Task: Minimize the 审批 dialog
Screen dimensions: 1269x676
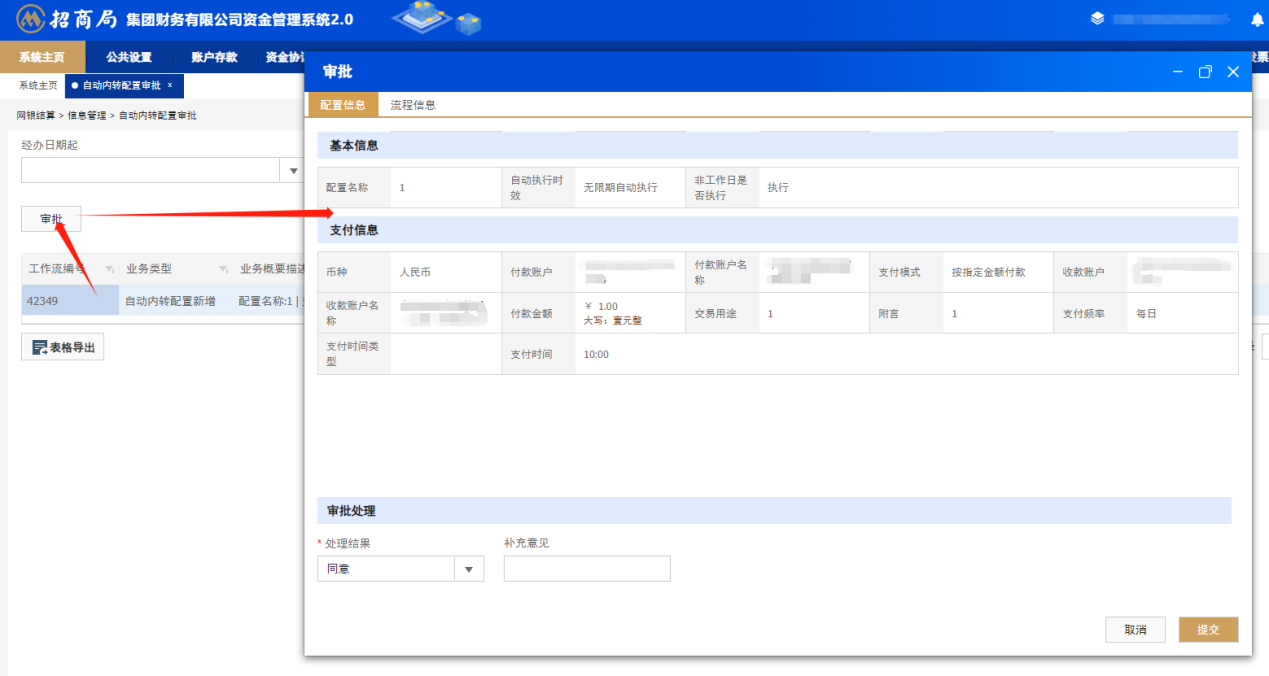Action: coord(1178,72)
